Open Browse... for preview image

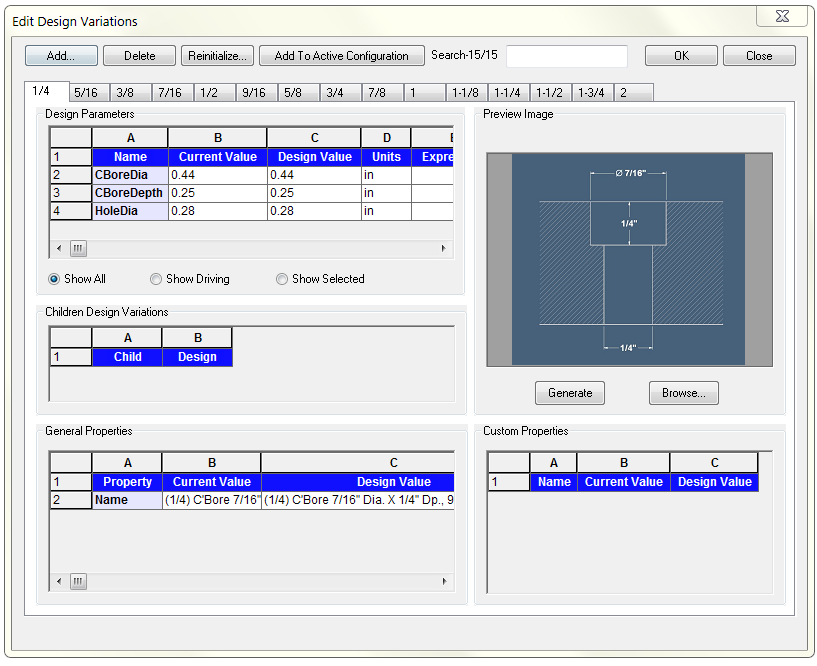684,393
